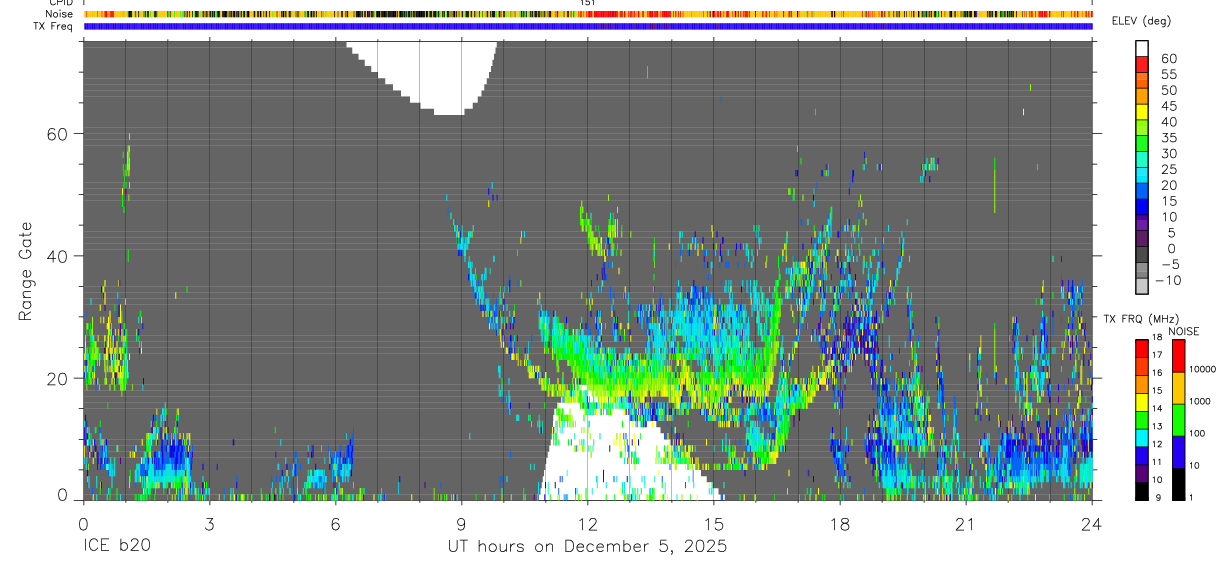Click the green swatch in the NOISE color bar
Screen dimensions: 1228x567
click(1178, 420)
